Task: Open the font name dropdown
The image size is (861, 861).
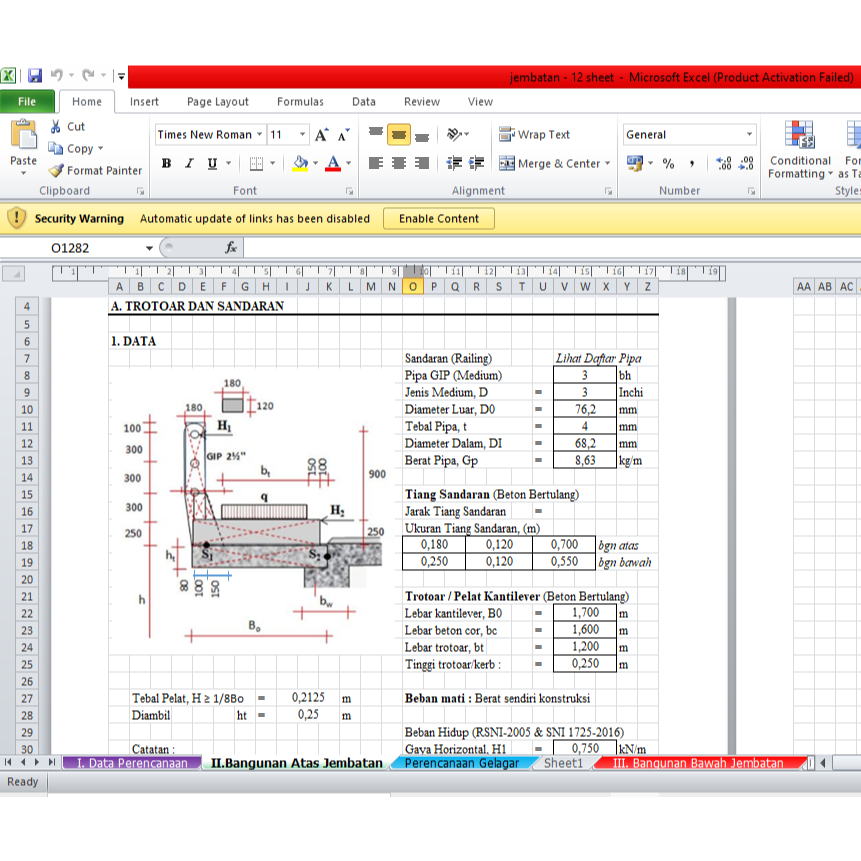Action: [x=260, y=135]
